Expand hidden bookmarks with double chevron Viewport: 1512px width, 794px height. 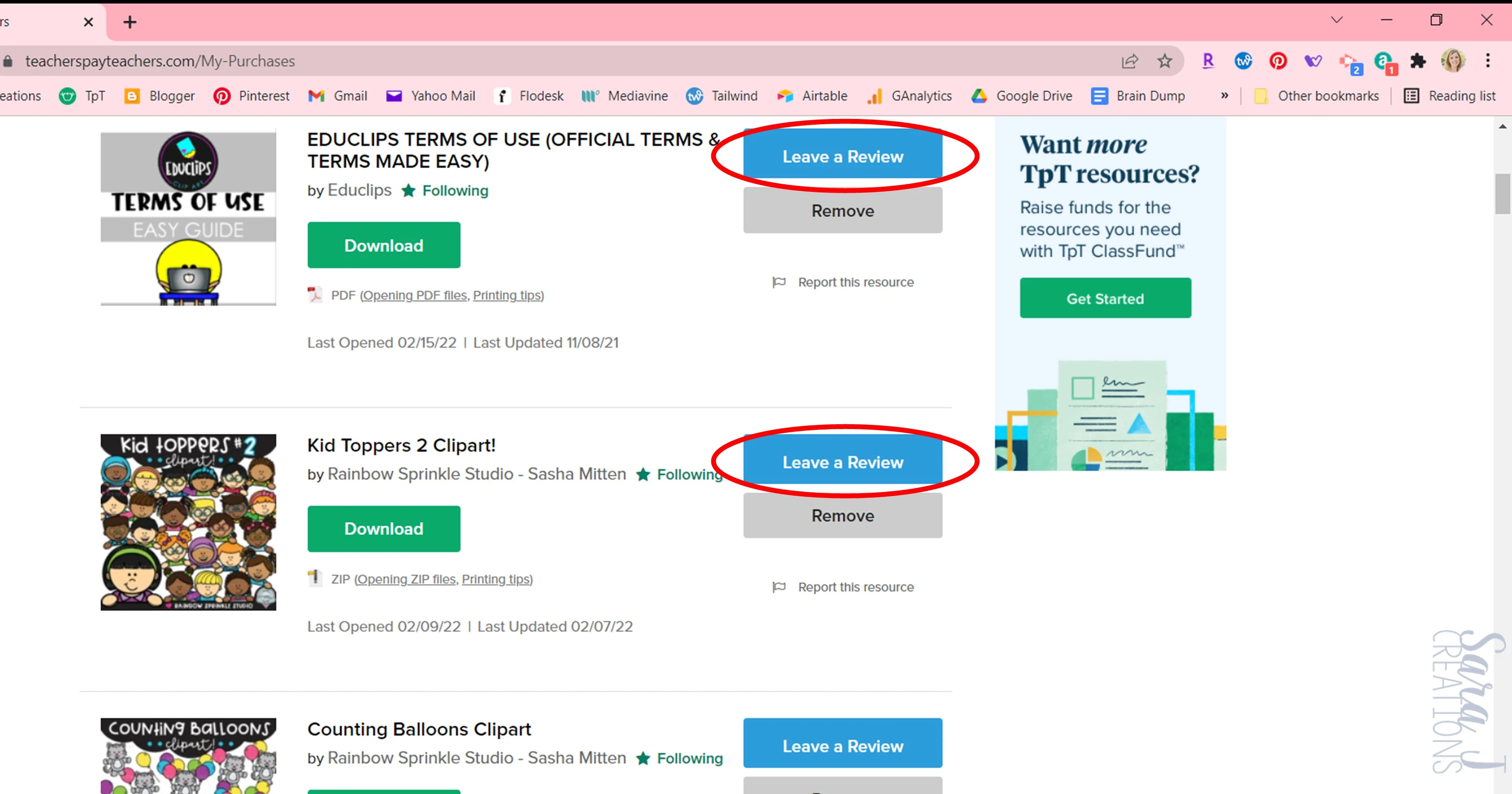(1225, 96)
